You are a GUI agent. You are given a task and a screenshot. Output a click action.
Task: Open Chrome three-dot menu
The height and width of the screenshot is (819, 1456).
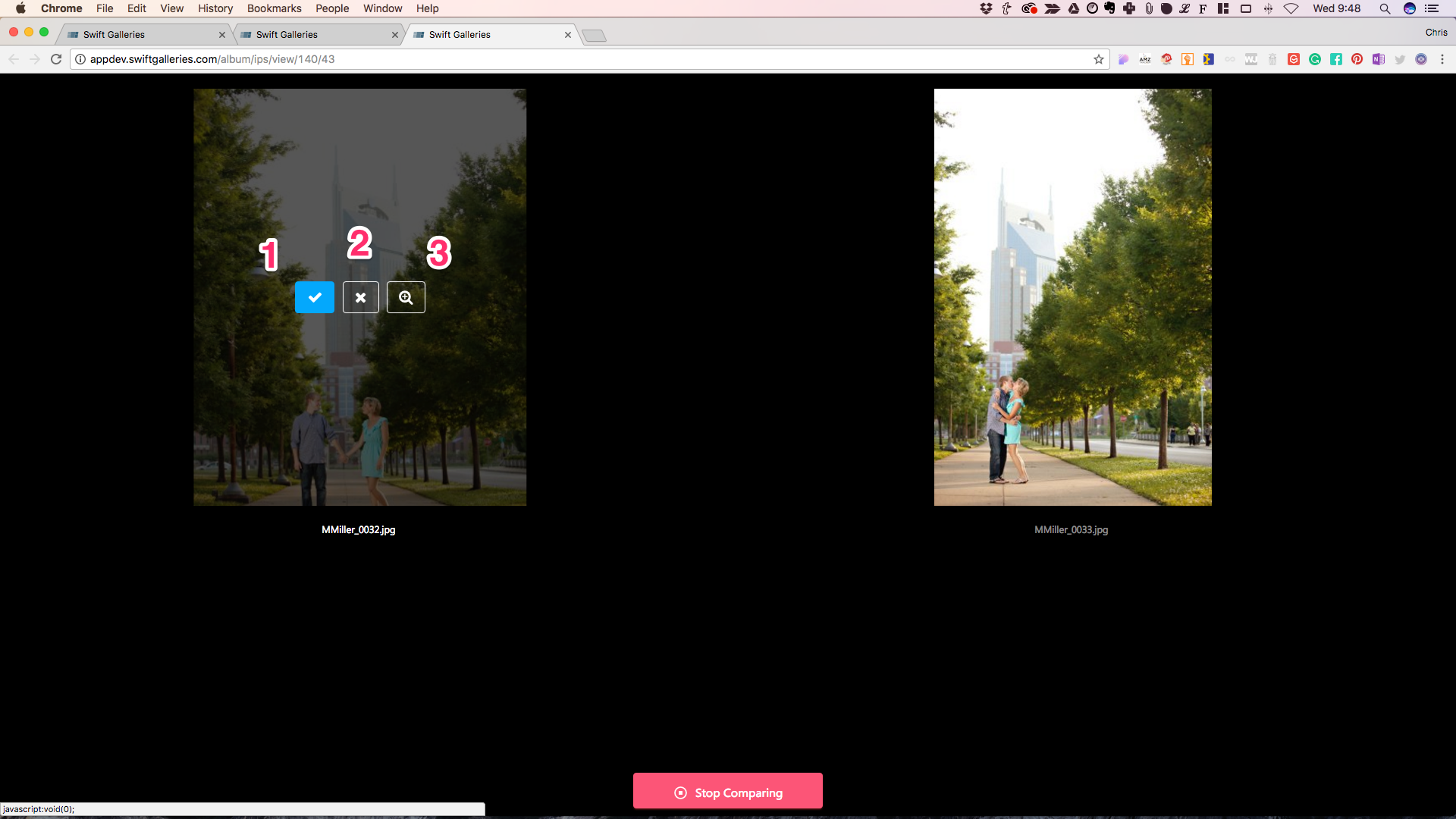pos(1442,59)
